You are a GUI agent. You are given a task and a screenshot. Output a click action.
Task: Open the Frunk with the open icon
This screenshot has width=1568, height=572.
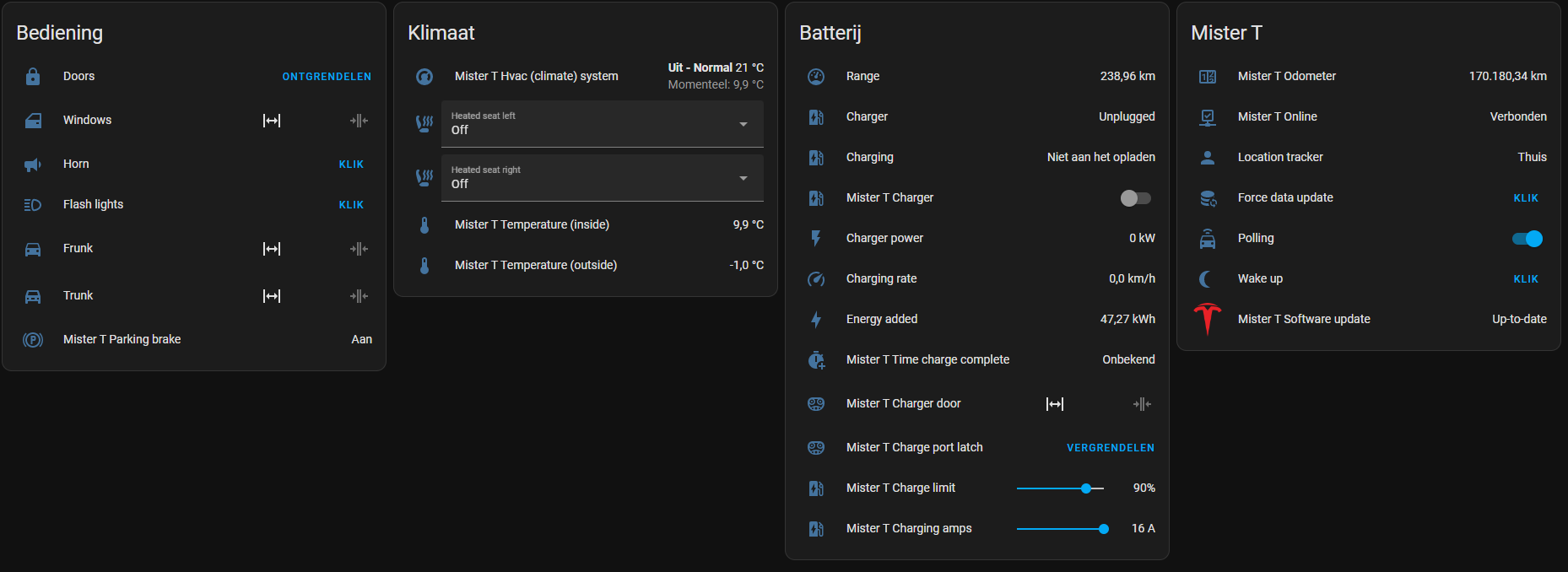click(272, 249)
